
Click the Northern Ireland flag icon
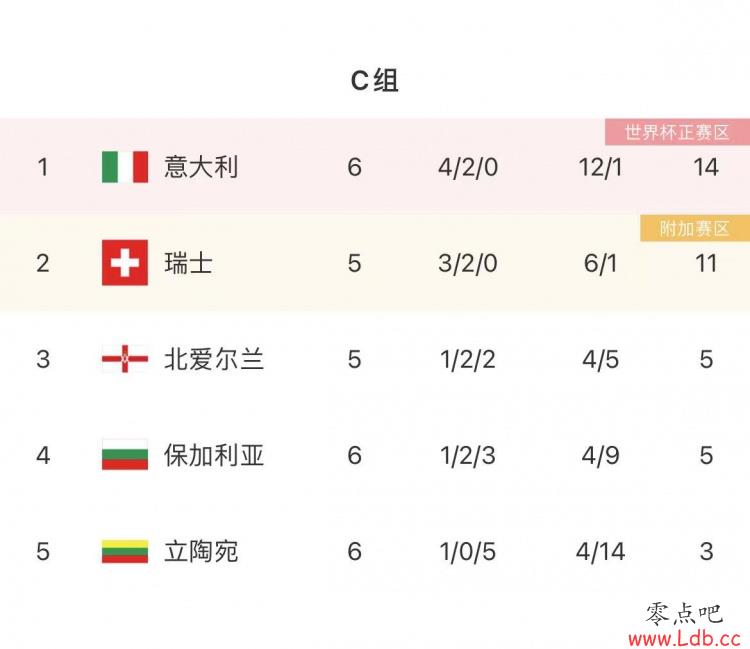coord(125,359)
